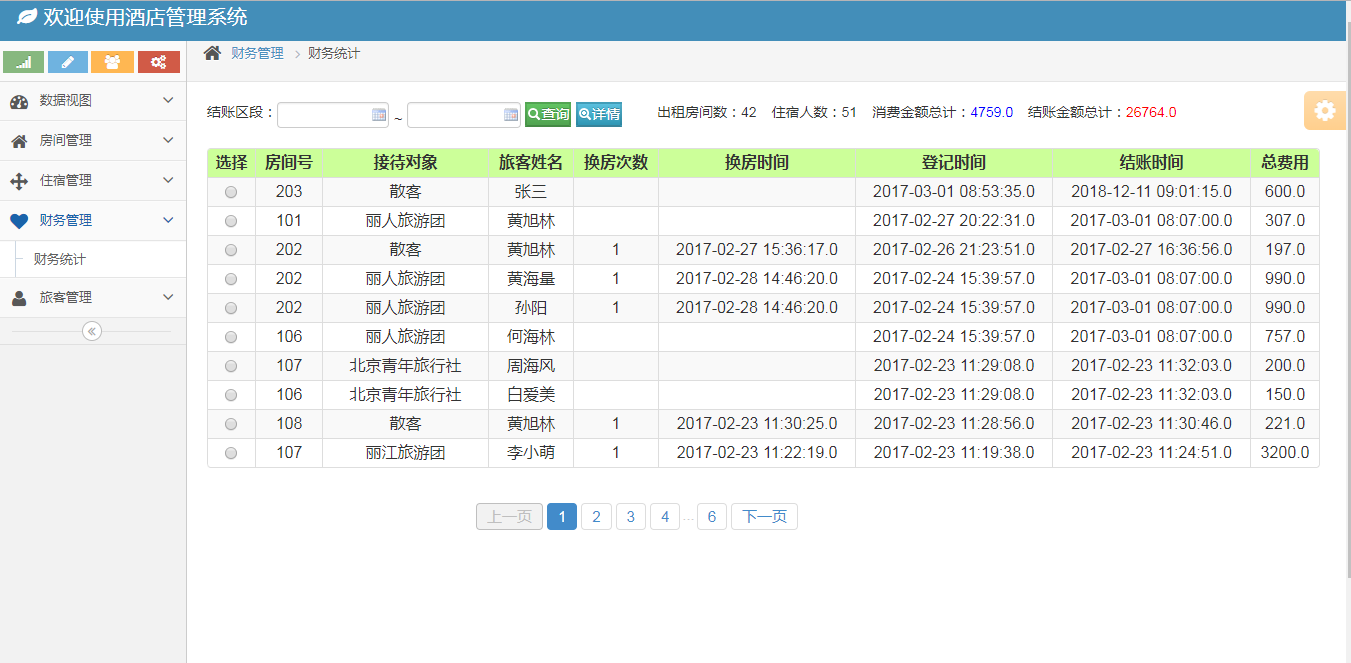Expand the 房间管理 sidebar menu

tap(92, 141)
